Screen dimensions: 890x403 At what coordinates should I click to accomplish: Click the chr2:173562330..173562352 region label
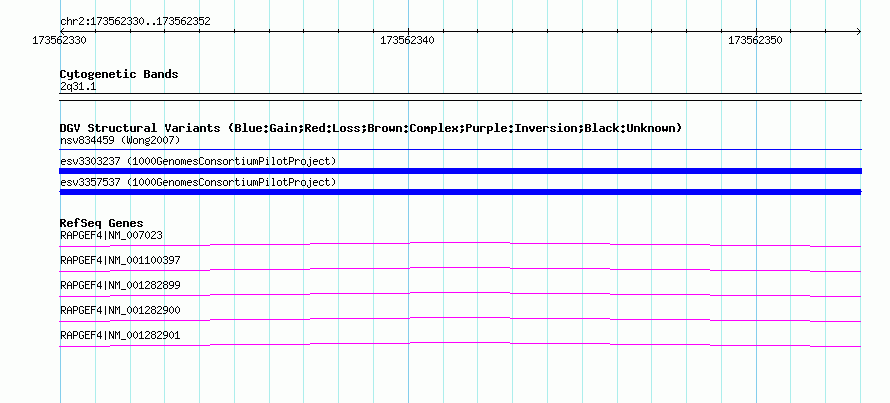pyautogui.click(x=135, y=22)
